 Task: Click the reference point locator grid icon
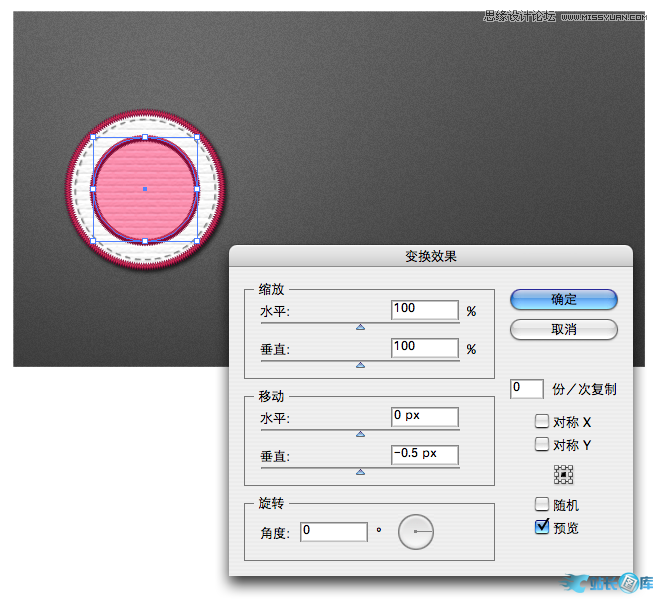point(563,475)
